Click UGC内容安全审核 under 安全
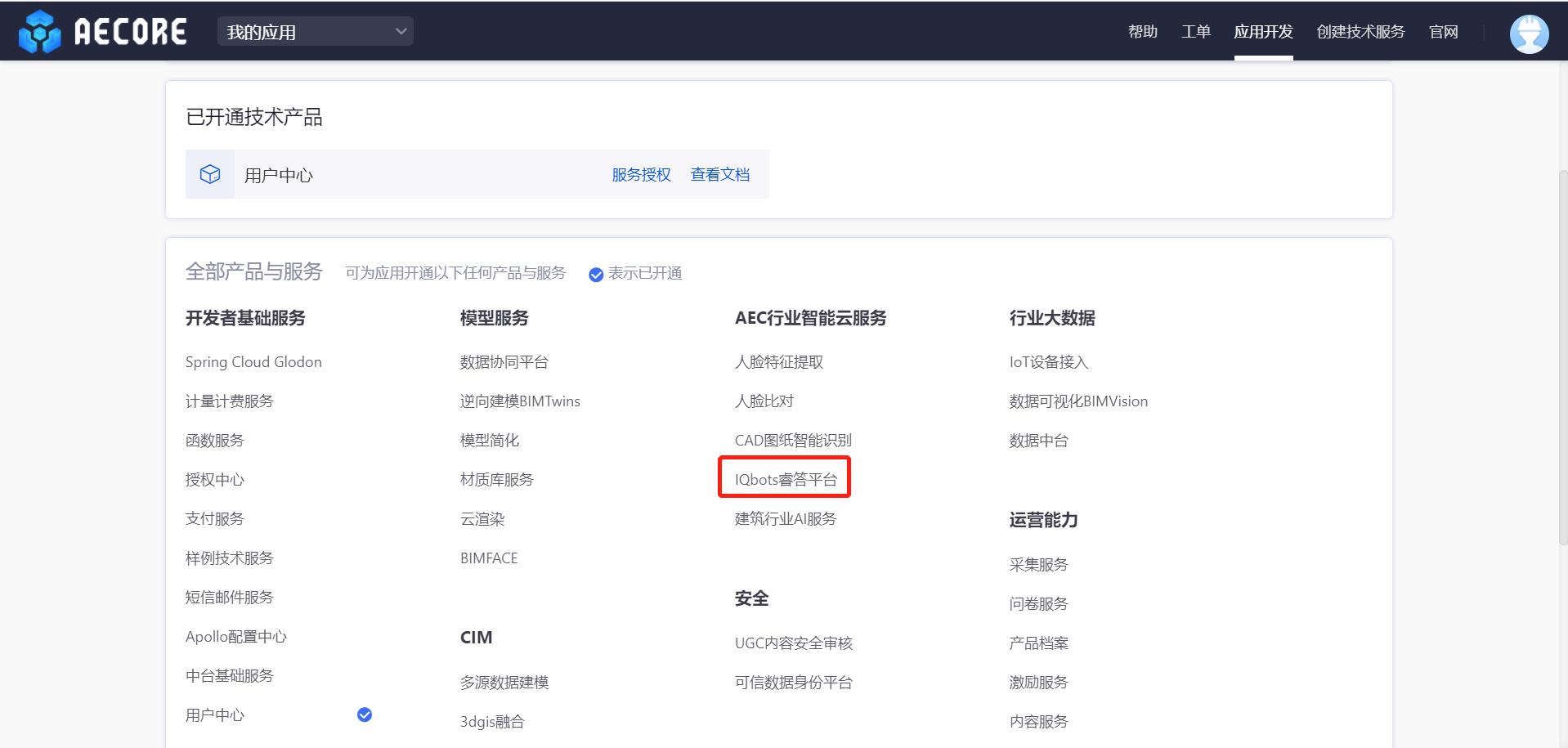Image resolution: width=1568 pixels, height=748 pixels. [x=793, y=643]
